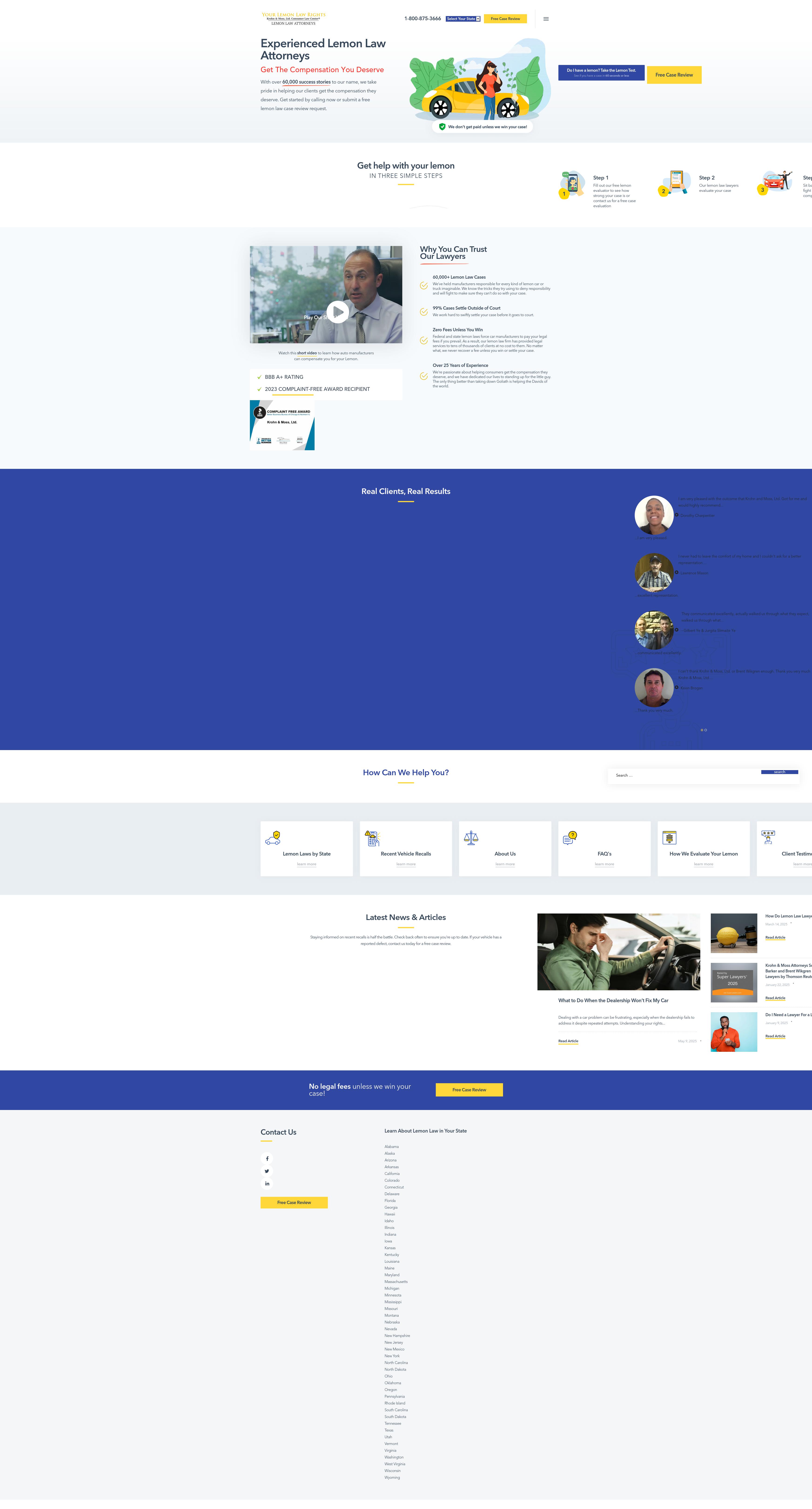812x1509 pixels.
Task: Click the footer Free Case Review button
Action: (294, 1203)
